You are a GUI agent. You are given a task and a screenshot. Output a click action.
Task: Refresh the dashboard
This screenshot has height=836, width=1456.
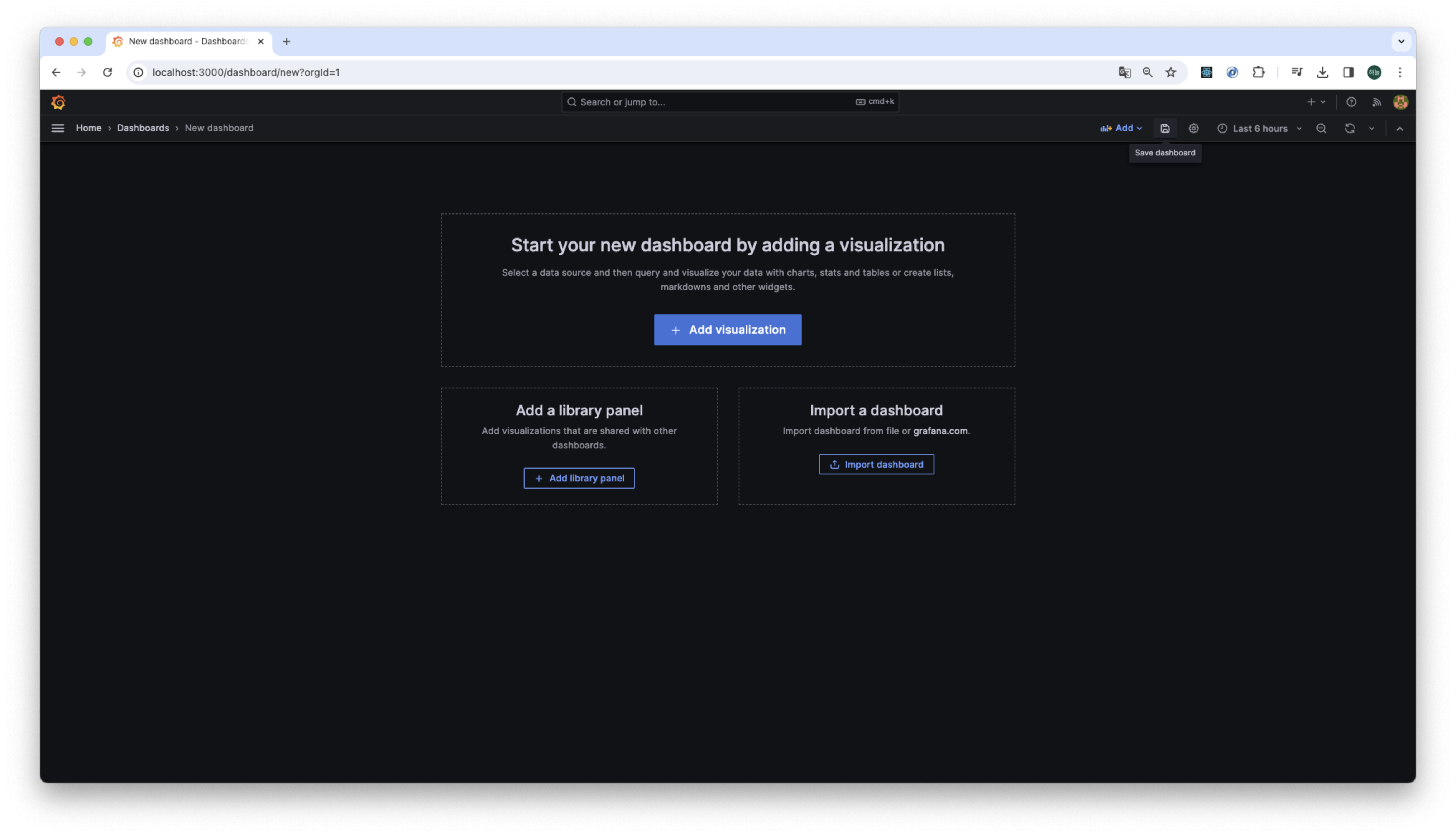coord(1349,129)
